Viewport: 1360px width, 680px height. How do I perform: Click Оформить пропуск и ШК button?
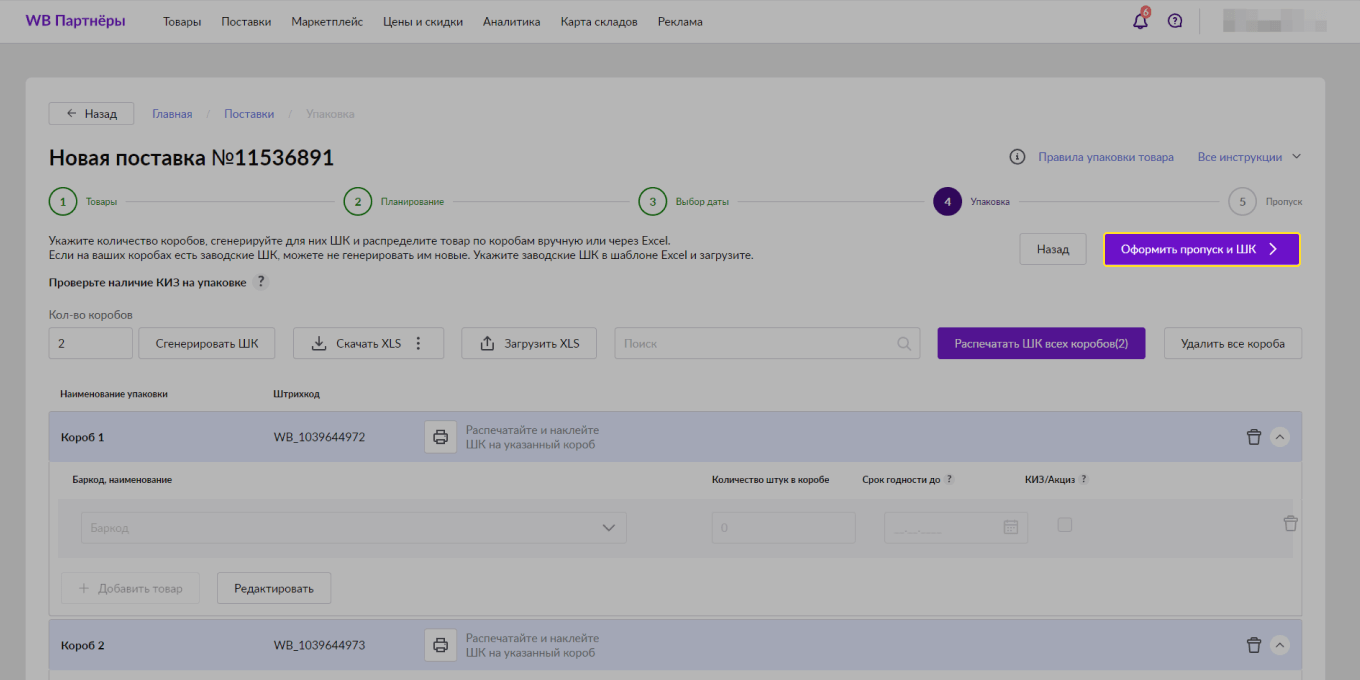[x=1201, y=249]
